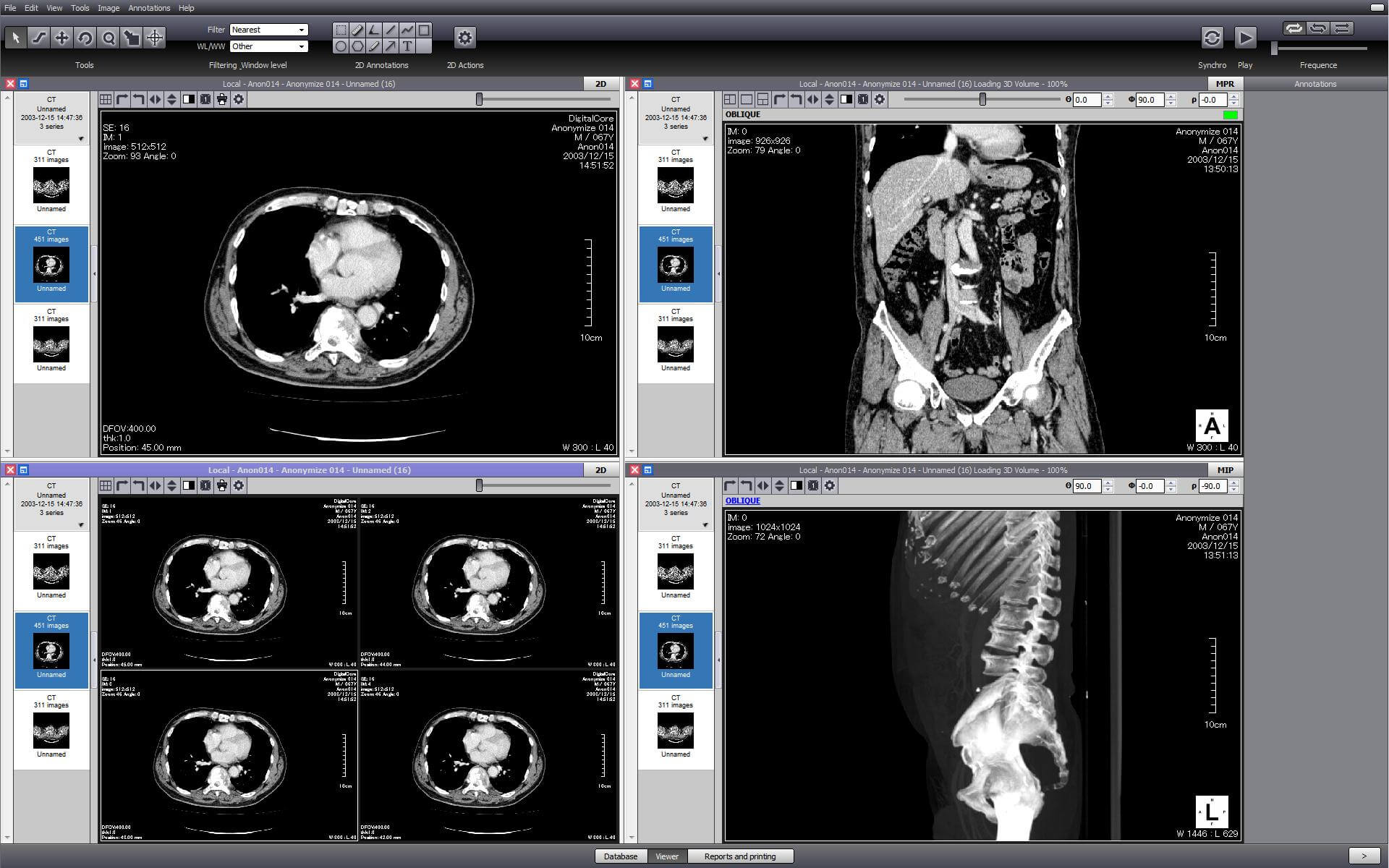Switch to the Database tab
Screen dimensions: 1389x868
coord(621,856)
